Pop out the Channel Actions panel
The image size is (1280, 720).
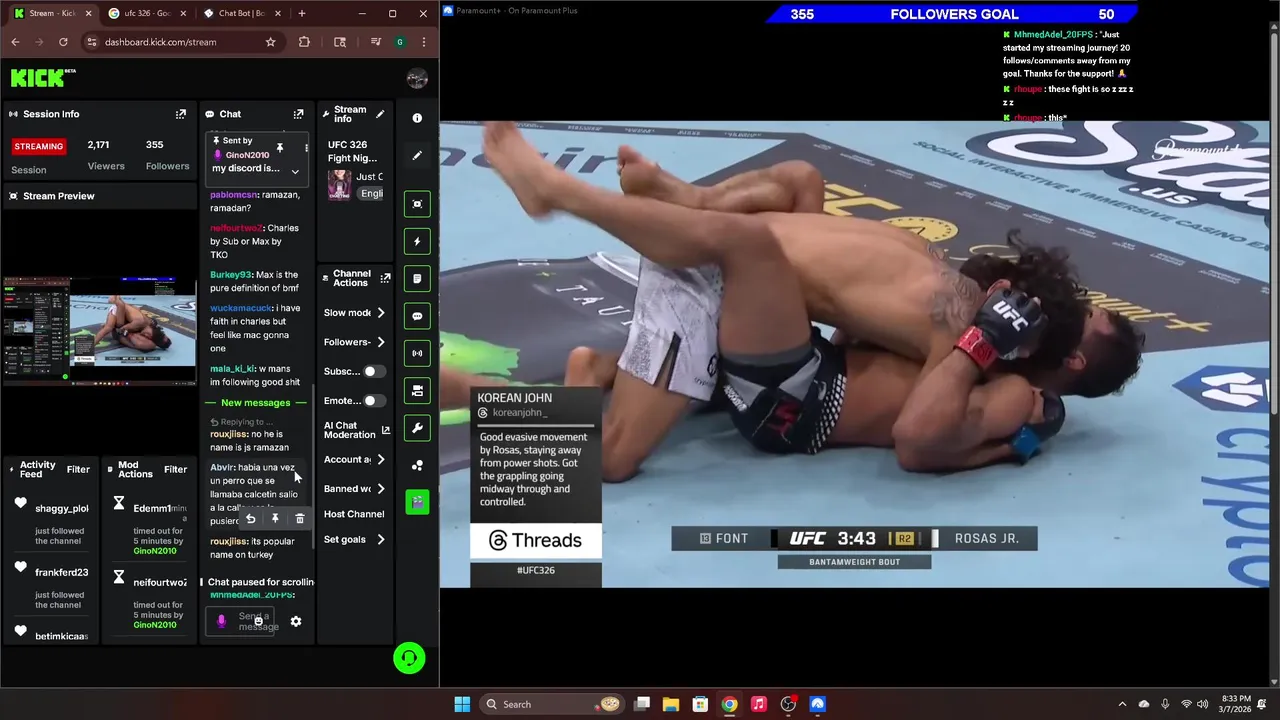coord(385,278)
